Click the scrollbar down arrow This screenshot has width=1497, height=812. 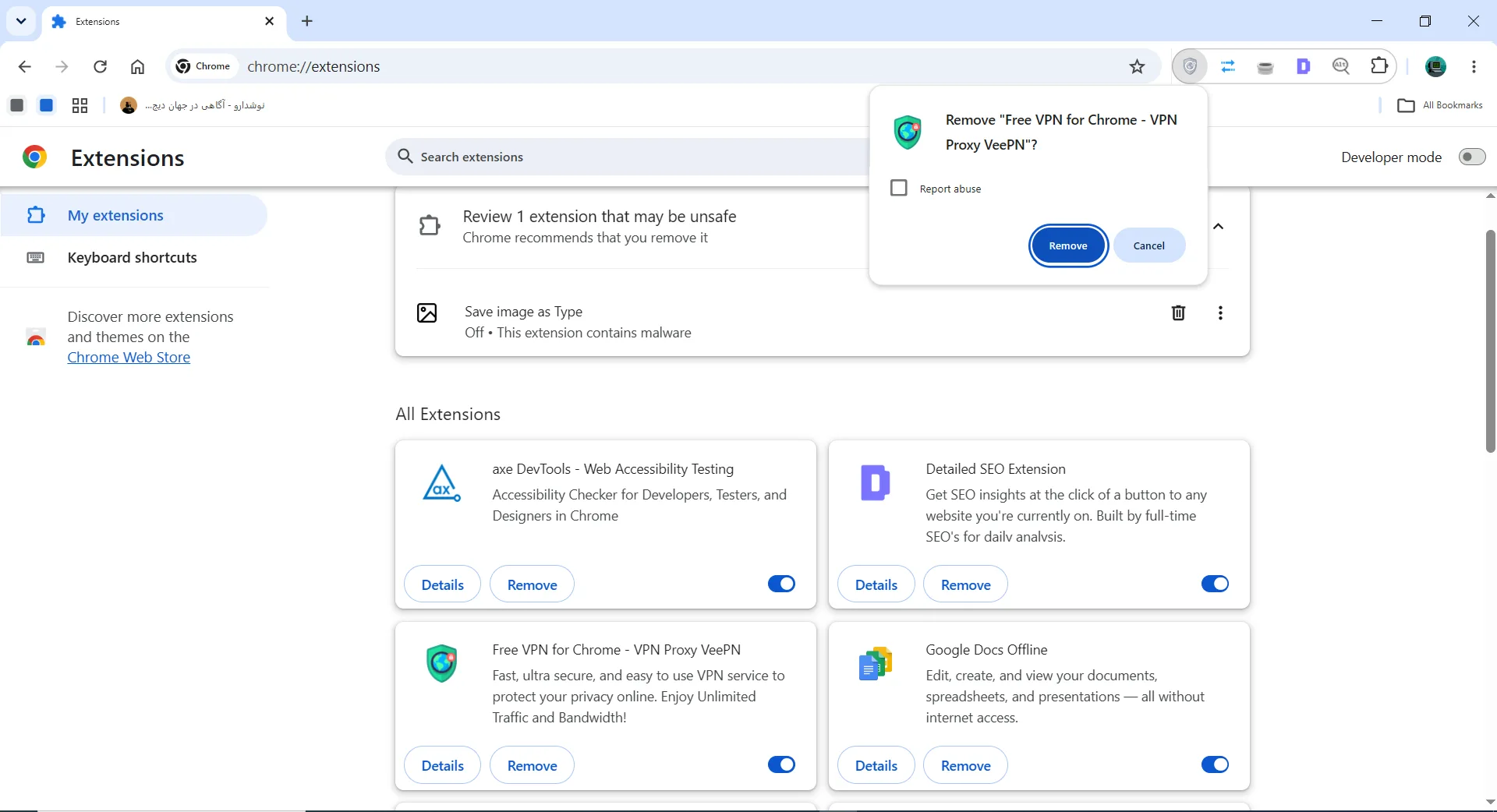(x=1490, y=802)
